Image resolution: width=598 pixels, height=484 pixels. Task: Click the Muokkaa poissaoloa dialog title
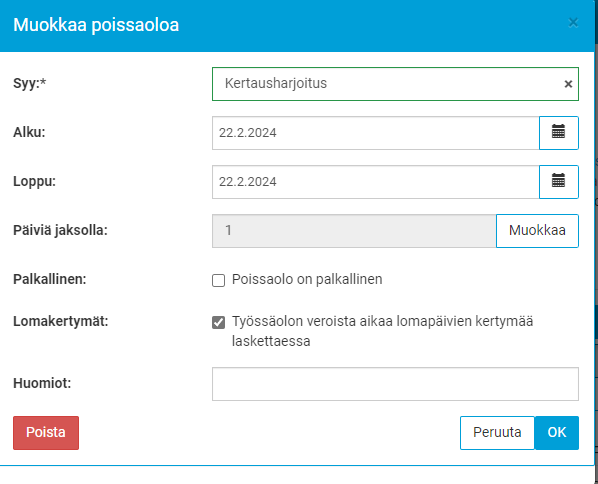coord(96,25)
